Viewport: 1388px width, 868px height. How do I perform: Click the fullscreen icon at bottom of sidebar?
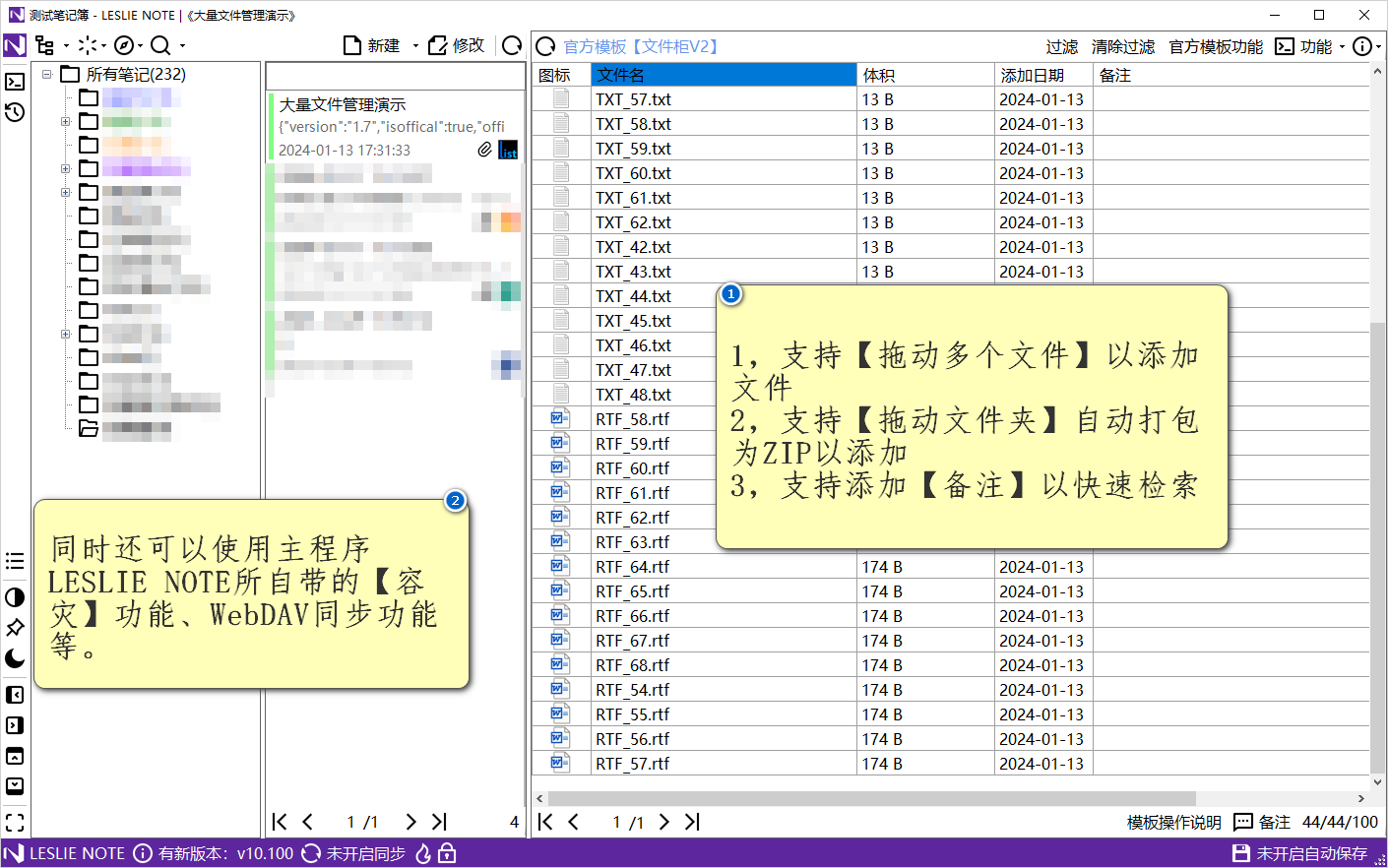pos(15,822)
